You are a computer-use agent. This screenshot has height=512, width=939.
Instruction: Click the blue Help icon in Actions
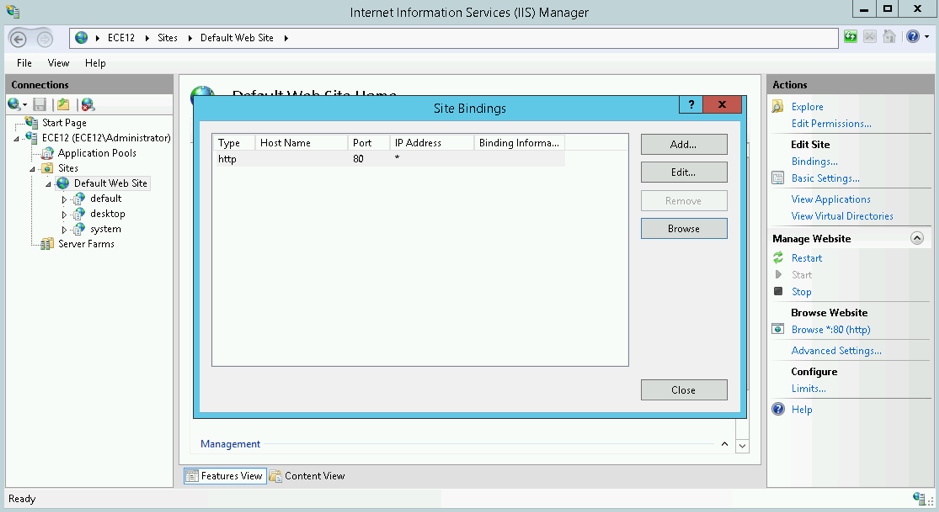[x=778, y=409]
